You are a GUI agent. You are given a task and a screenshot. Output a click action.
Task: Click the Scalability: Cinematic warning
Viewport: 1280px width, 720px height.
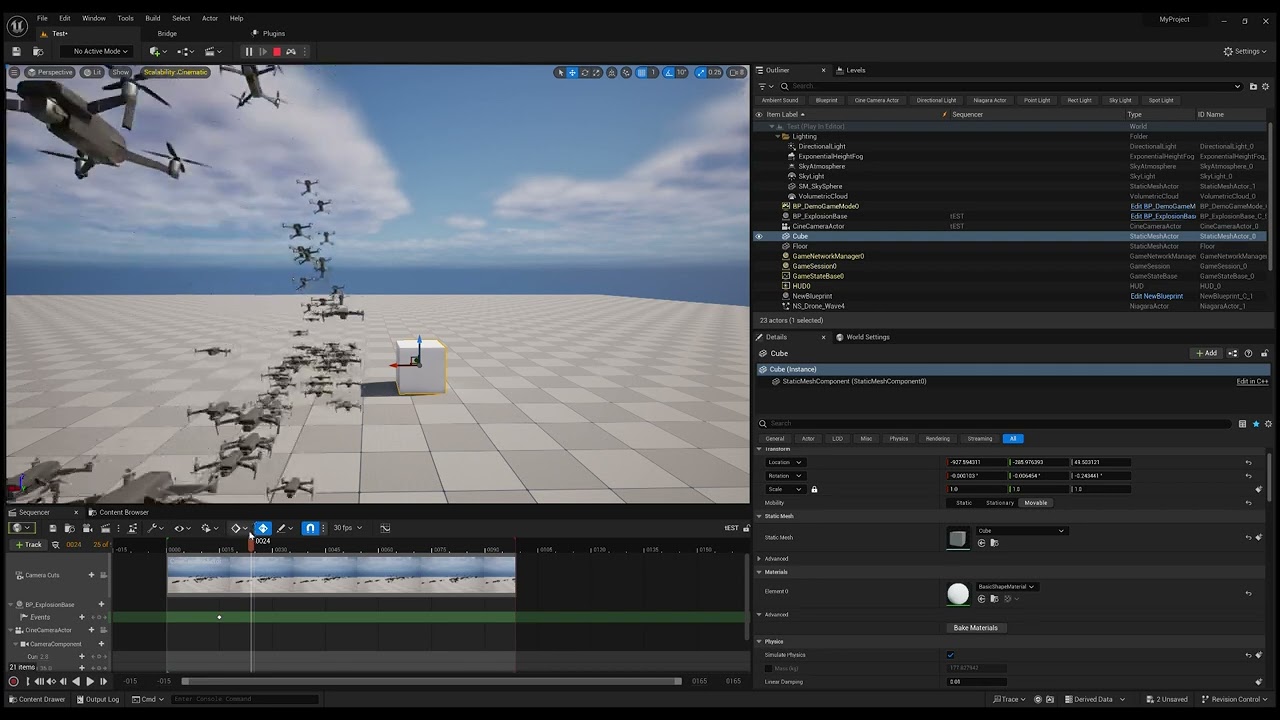coord(175,72)
